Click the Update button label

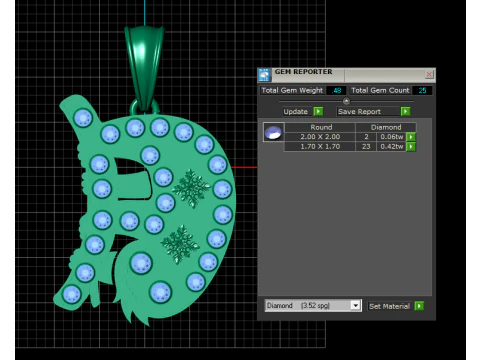[x=296, y=112]
